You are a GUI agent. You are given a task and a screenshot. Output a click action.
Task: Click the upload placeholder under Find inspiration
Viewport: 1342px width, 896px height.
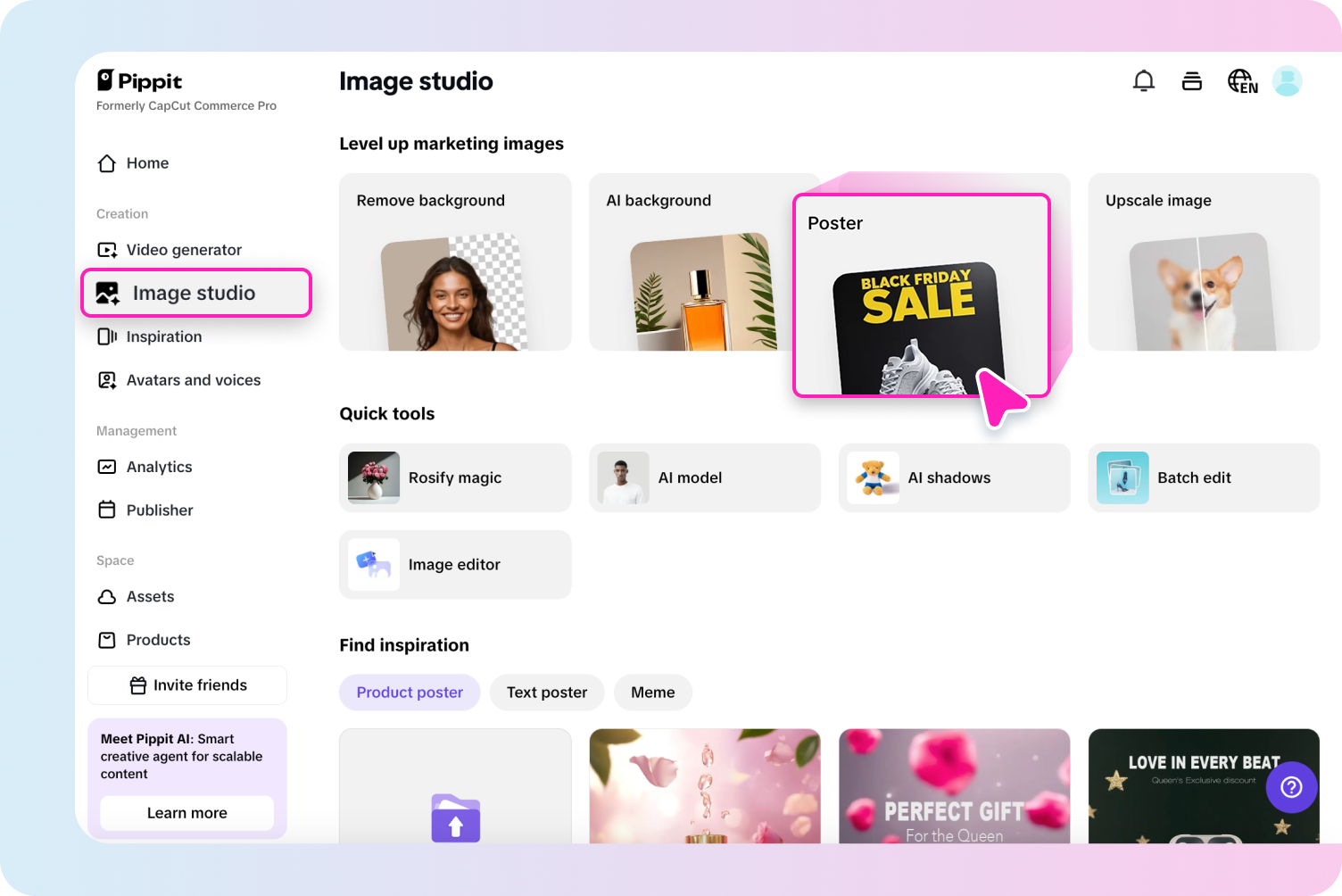(455, 817)
